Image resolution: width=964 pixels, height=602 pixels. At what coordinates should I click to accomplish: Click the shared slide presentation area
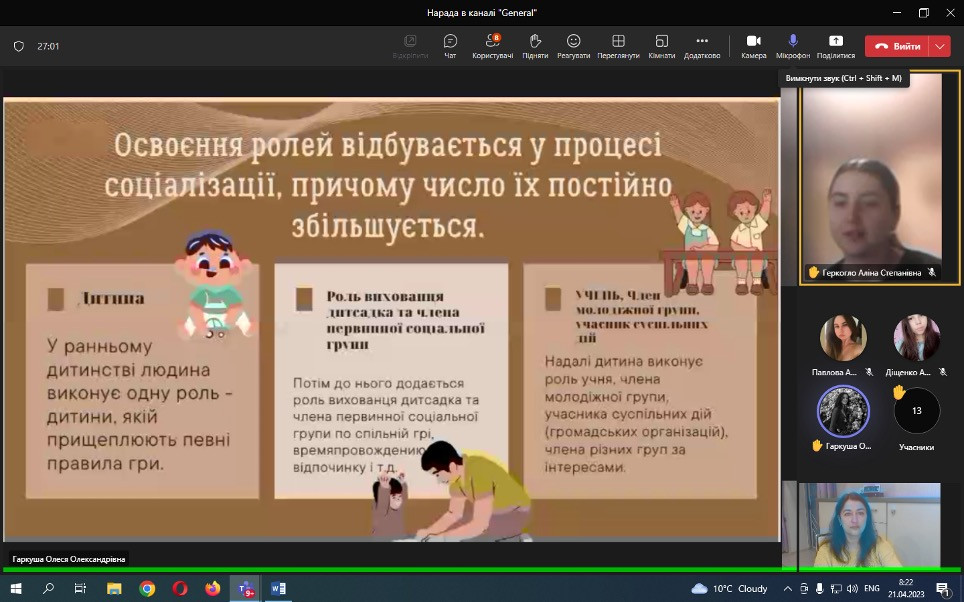392,320
